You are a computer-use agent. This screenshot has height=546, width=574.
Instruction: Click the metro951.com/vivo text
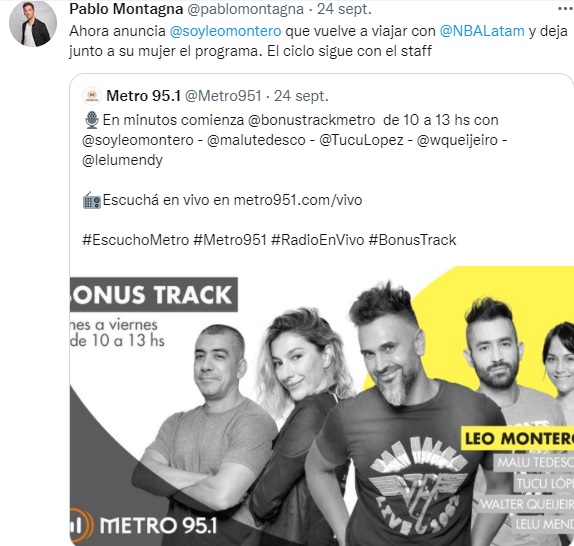[298, 200]
